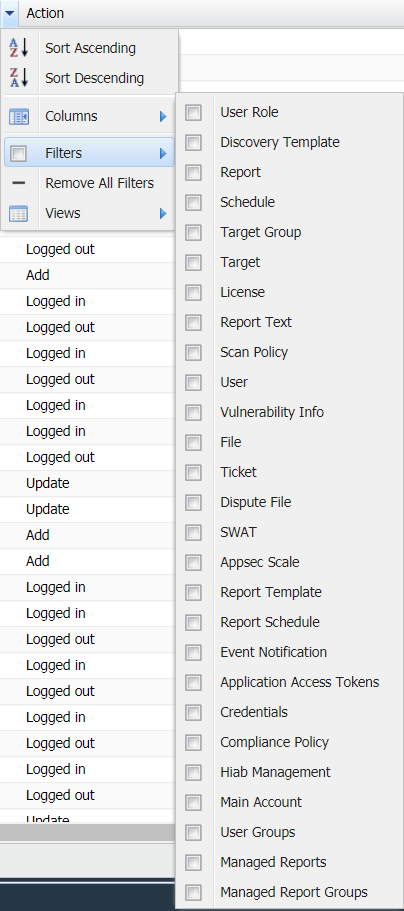Enable the Credentials filter checkbox
Image resolution: width=404 pixels, height=911 pixels.
click(194, 712)
